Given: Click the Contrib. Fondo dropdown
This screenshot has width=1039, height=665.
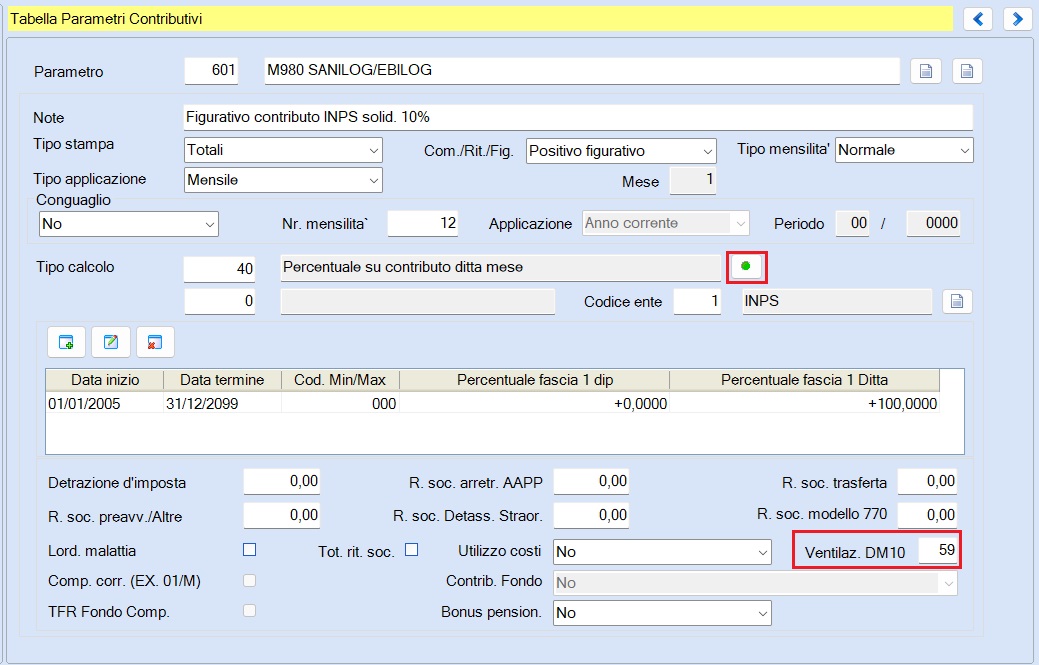Looking at the screenshot, I should tap(755, 583).
